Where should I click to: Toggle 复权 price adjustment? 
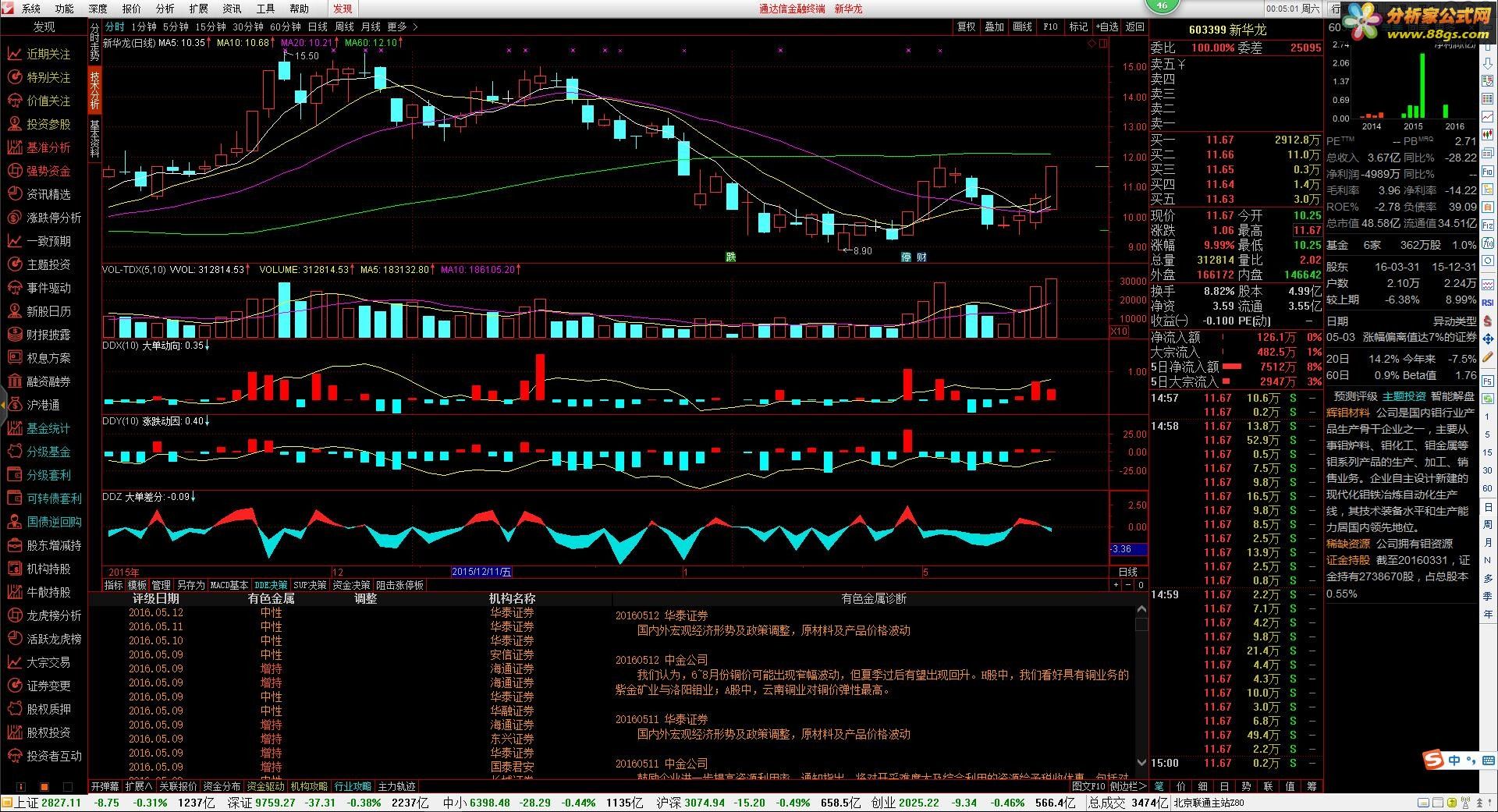967,27
